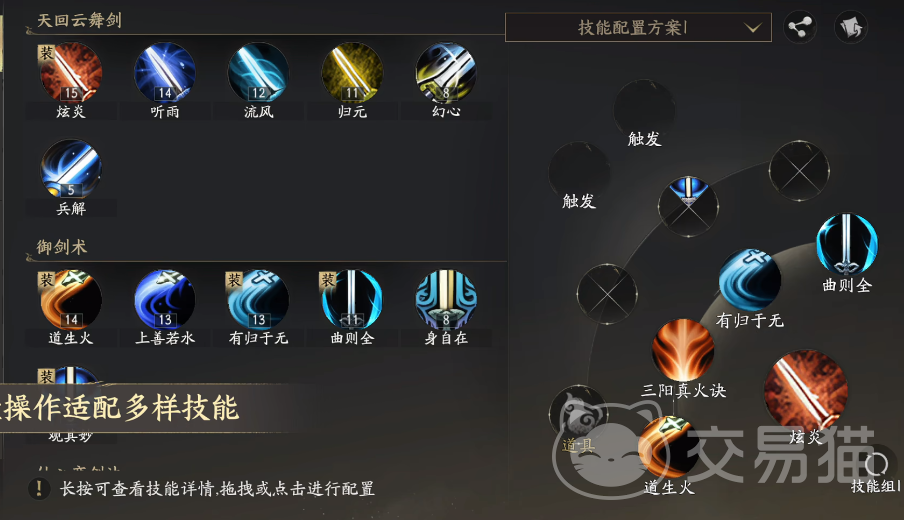Select the 兵解 skill icon

[x=71, y=169]
